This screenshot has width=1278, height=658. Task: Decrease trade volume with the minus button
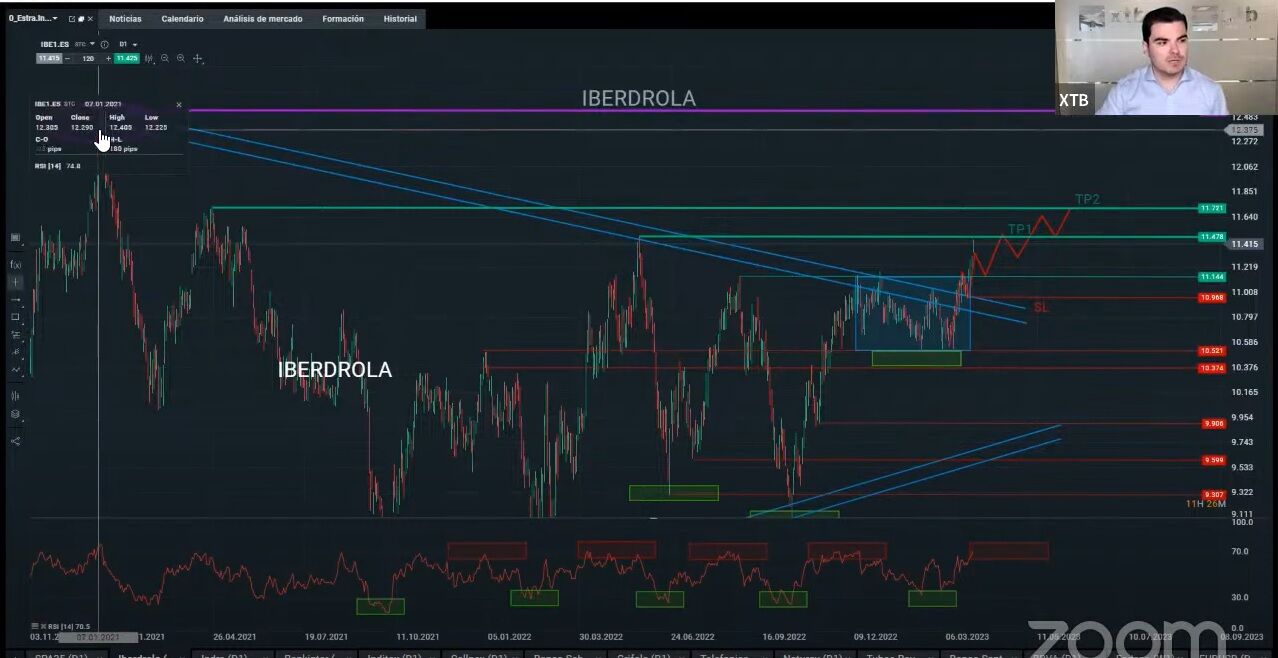[x=68, y=59]
